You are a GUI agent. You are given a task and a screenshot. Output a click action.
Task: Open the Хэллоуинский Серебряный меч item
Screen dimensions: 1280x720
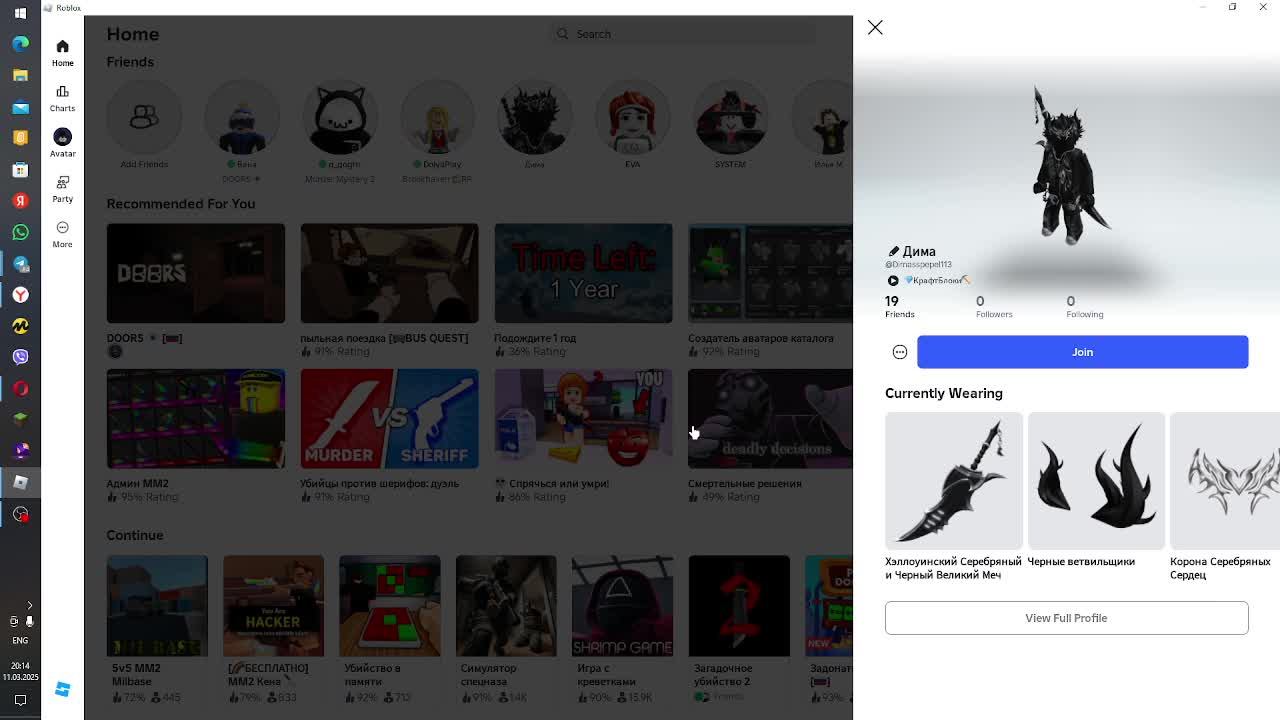954,481
